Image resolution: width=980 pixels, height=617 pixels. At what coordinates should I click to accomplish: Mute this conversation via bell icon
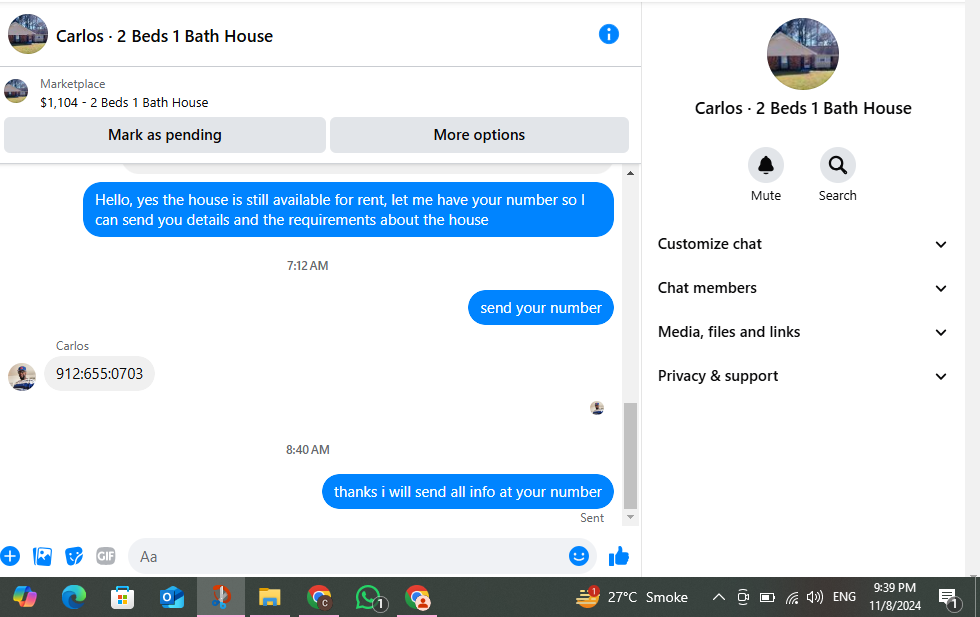coord(766,165)
